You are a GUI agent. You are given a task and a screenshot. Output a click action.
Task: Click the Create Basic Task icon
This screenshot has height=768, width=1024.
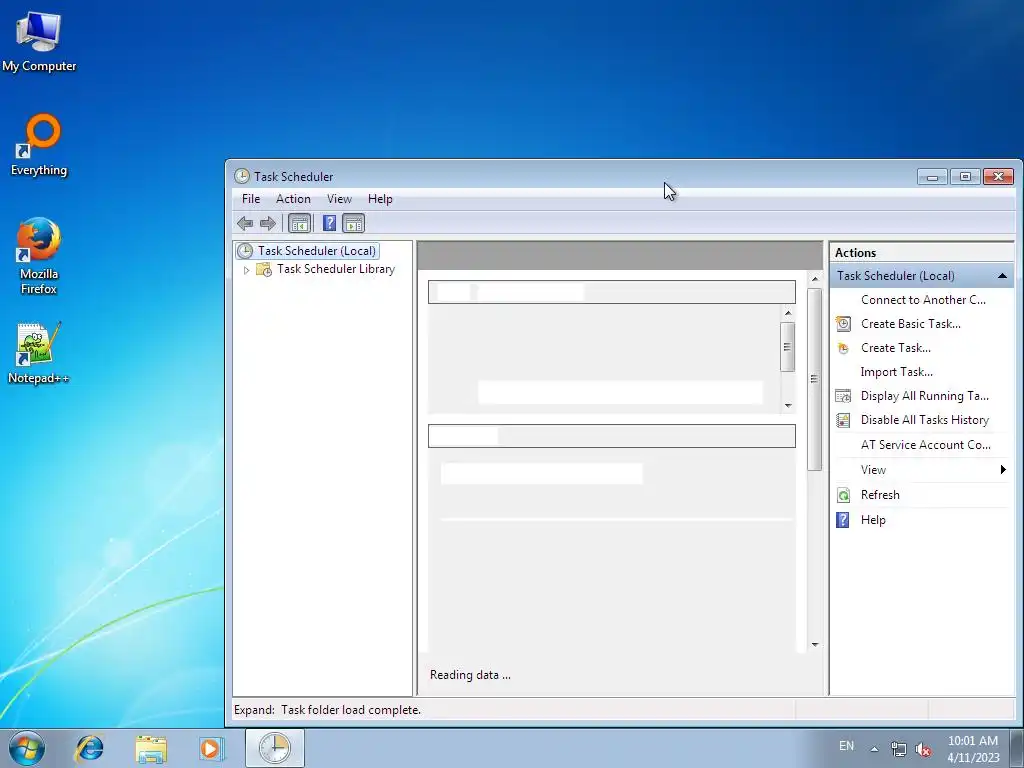843,324
